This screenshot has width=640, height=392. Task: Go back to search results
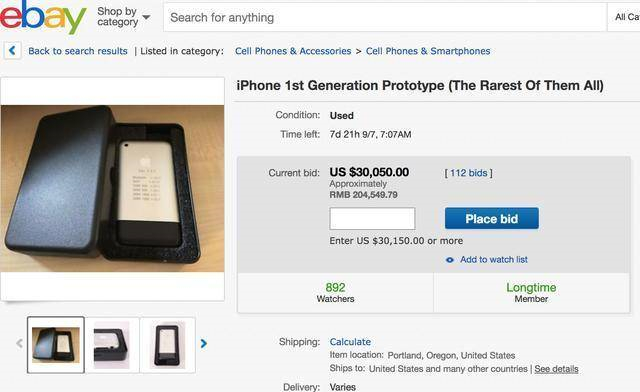[x=78, y=51]
